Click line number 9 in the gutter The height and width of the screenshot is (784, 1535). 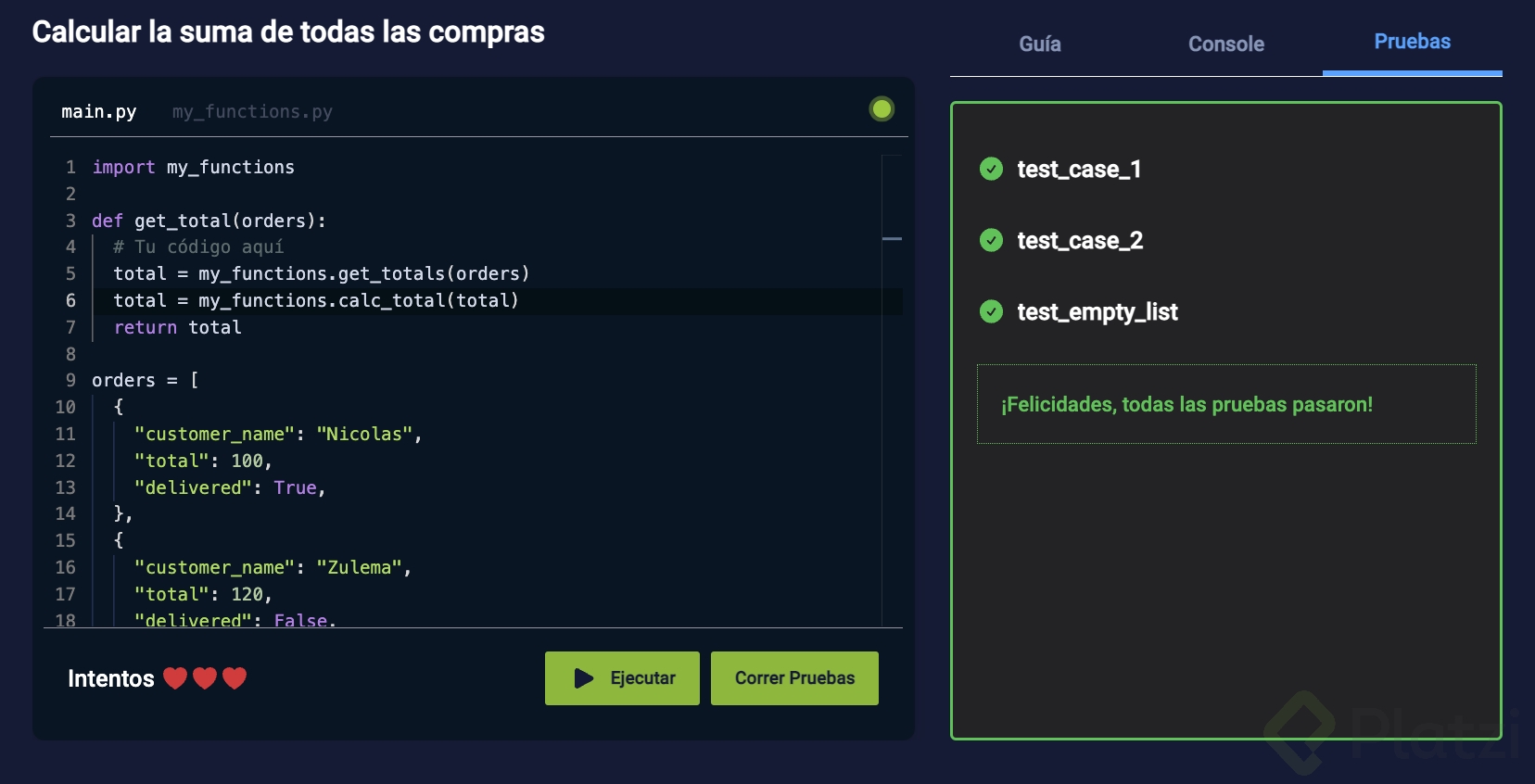click(70, 381)
